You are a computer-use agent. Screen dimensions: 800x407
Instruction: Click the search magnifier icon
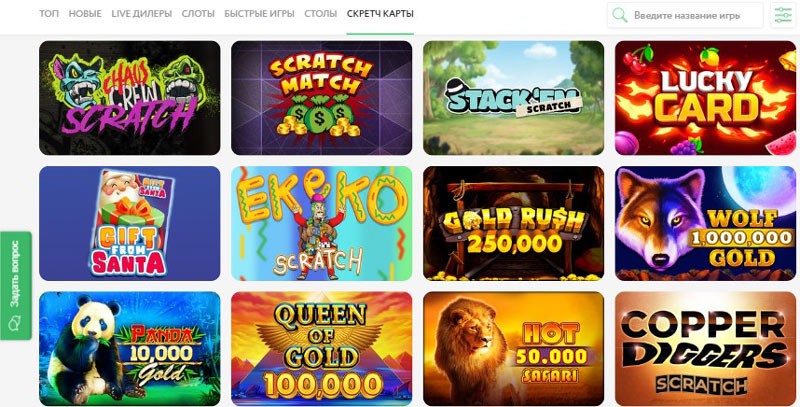pyautogui.click(x=620, y=15)
